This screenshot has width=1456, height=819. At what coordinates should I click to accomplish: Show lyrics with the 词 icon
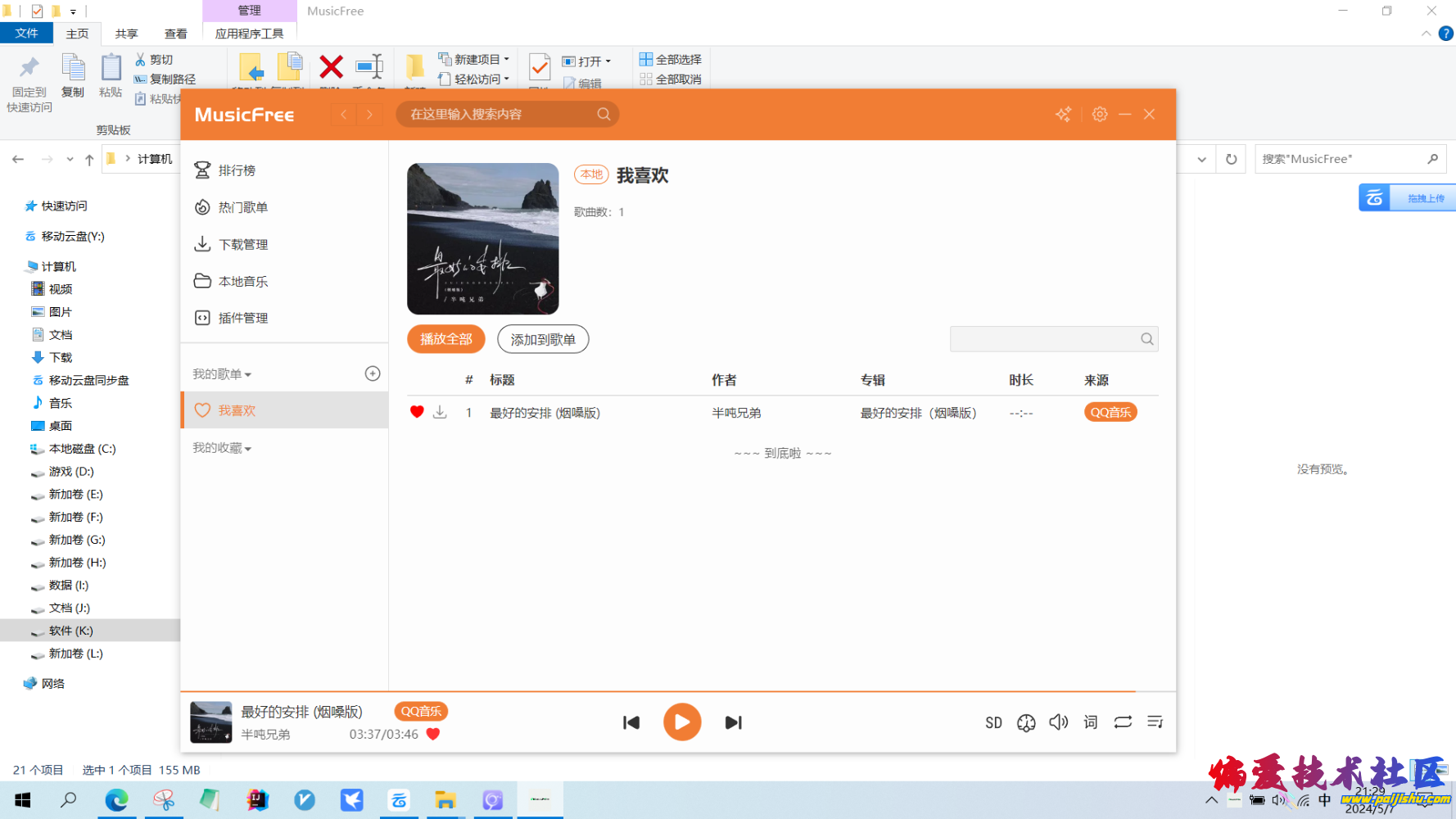pyautogui.click(x=1091, y=722)
